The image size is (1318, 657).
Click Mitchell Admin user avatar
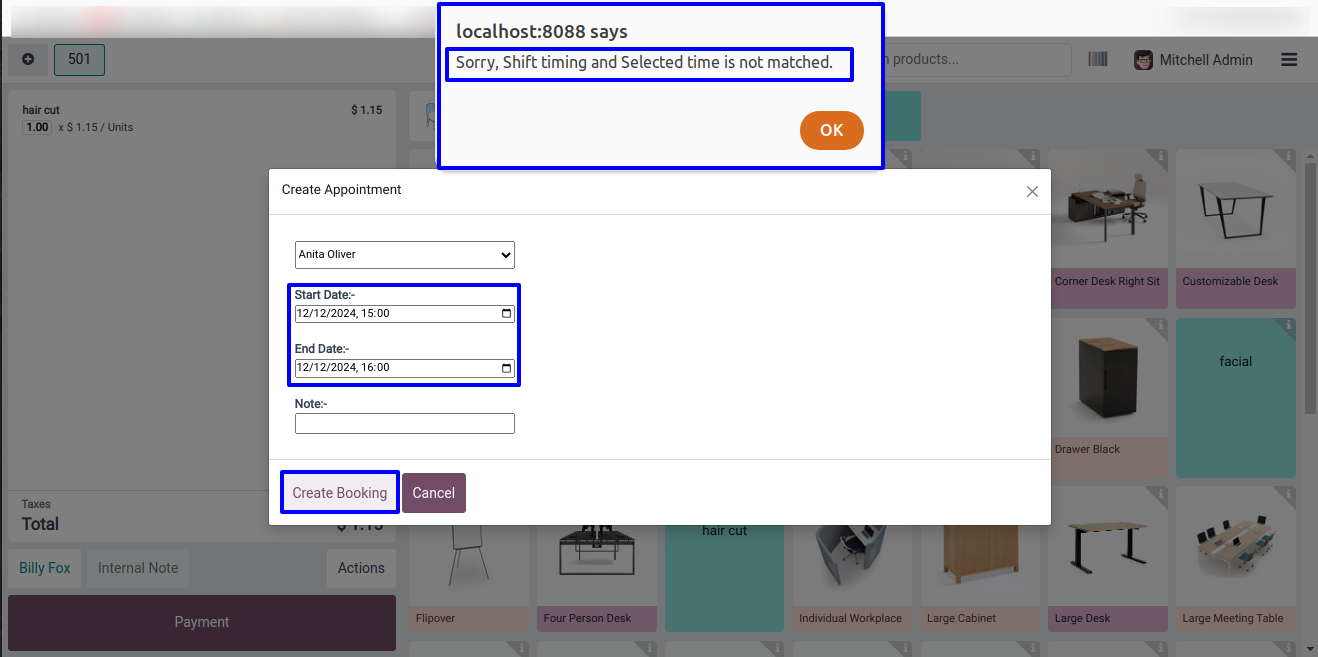point(1143,60)
